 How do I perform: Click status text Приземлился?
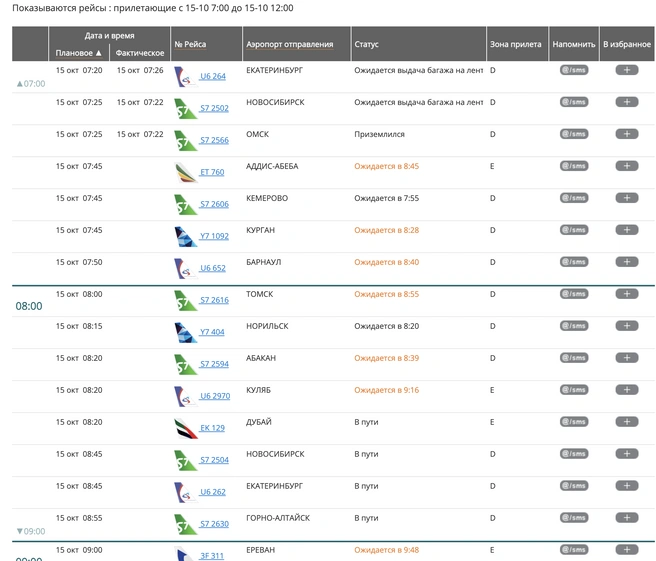pos(379,134)
